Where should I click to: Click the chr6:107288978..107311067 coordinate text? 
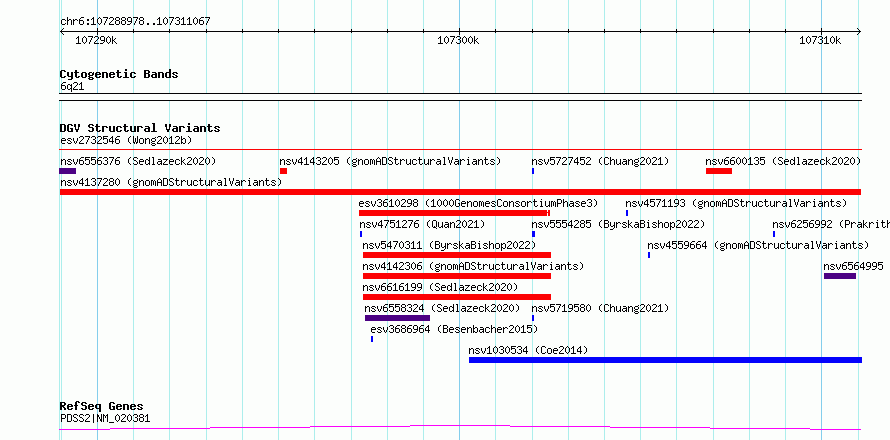click(x=135, y=22)
